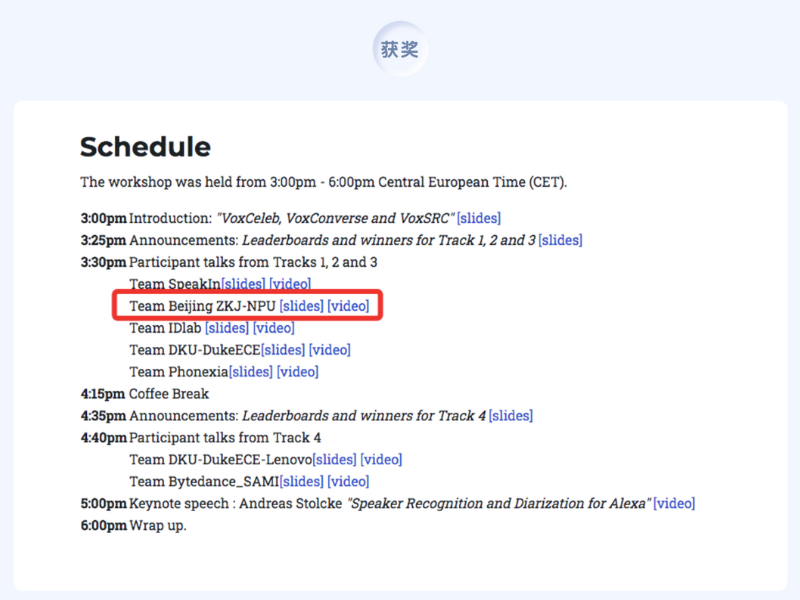Open slides link for the Introduction talk

click(479, 218)
